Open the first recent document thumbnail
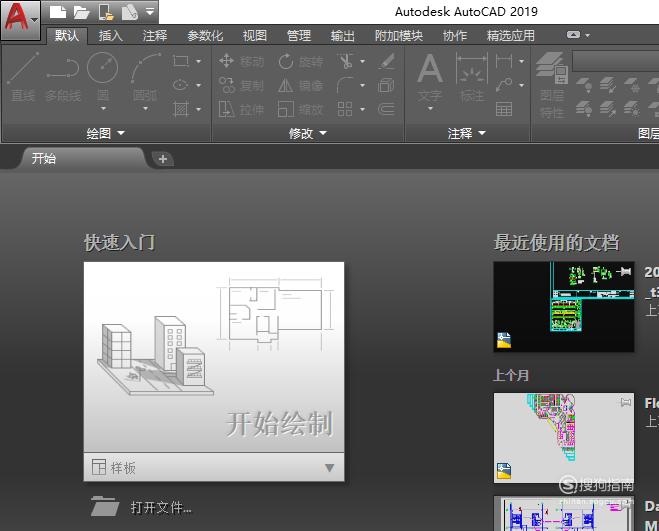 click(564, 306)
